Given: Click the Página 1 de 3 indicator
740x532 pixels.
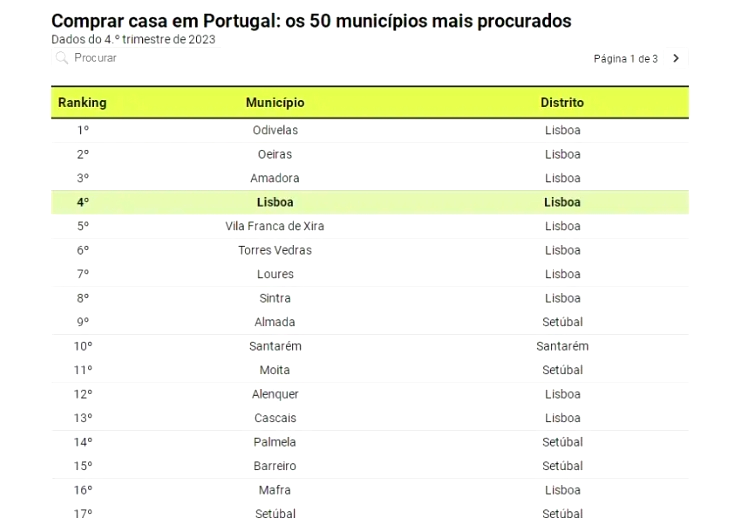Looking at the screenshot, I should [625, 59].
